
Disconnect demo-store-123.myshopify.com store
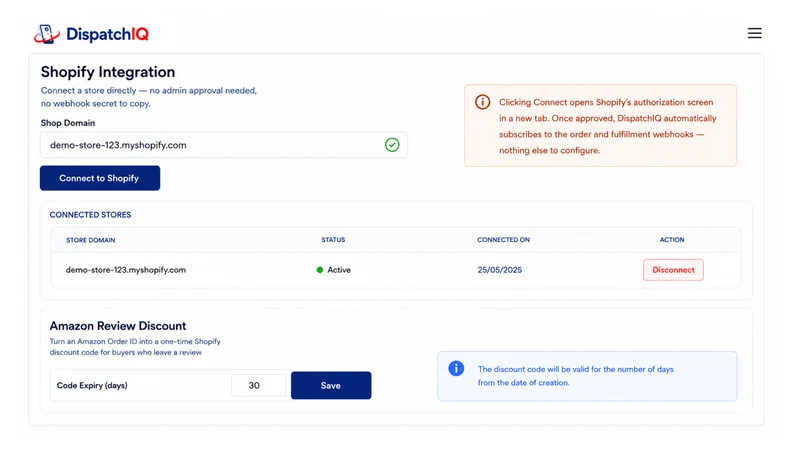(x=673, y=270)
